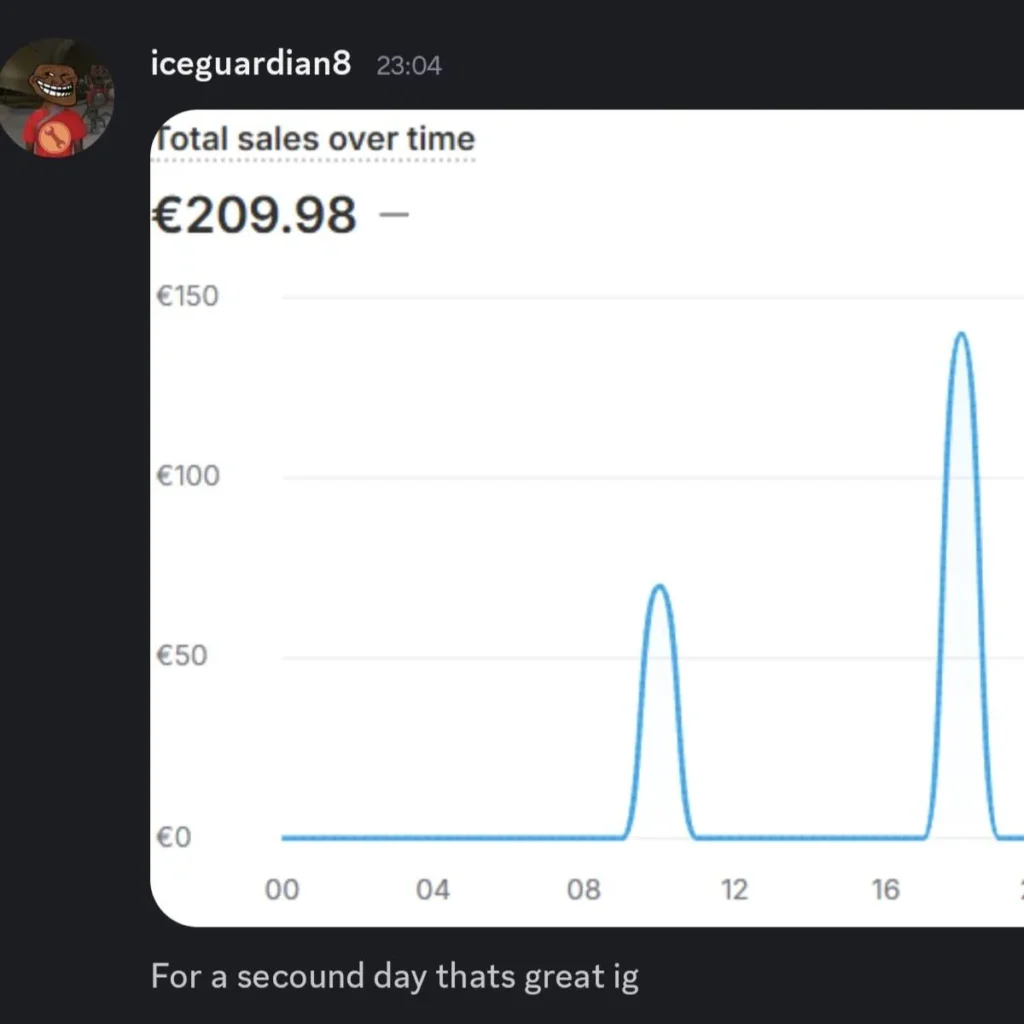Open the iceguardian8 username profile
This screenshot has height=1024, width=1024.
250,65
